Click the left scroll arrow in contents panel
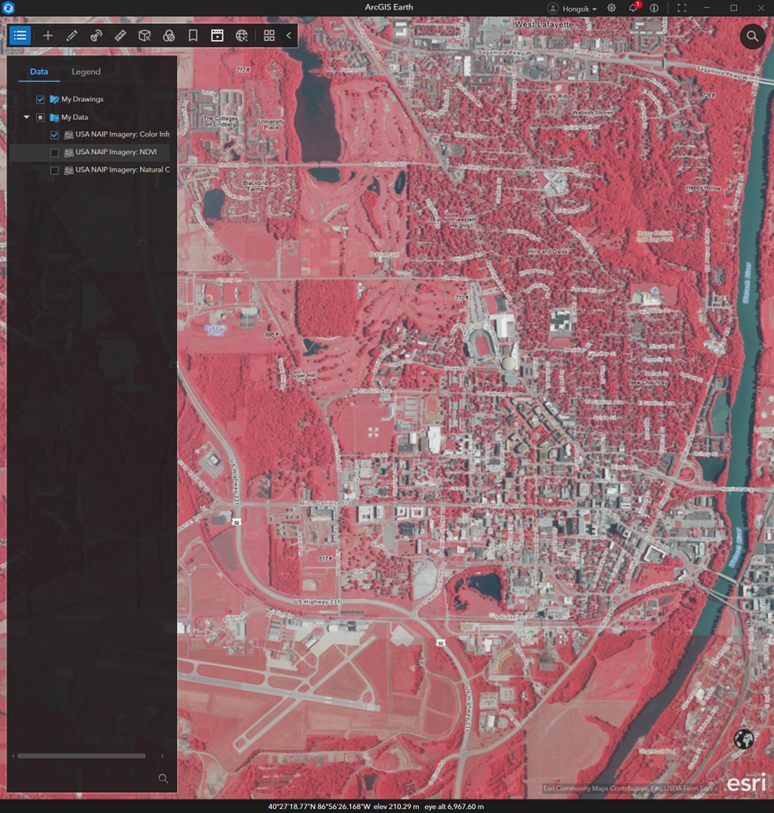 [x=13, y=756]
